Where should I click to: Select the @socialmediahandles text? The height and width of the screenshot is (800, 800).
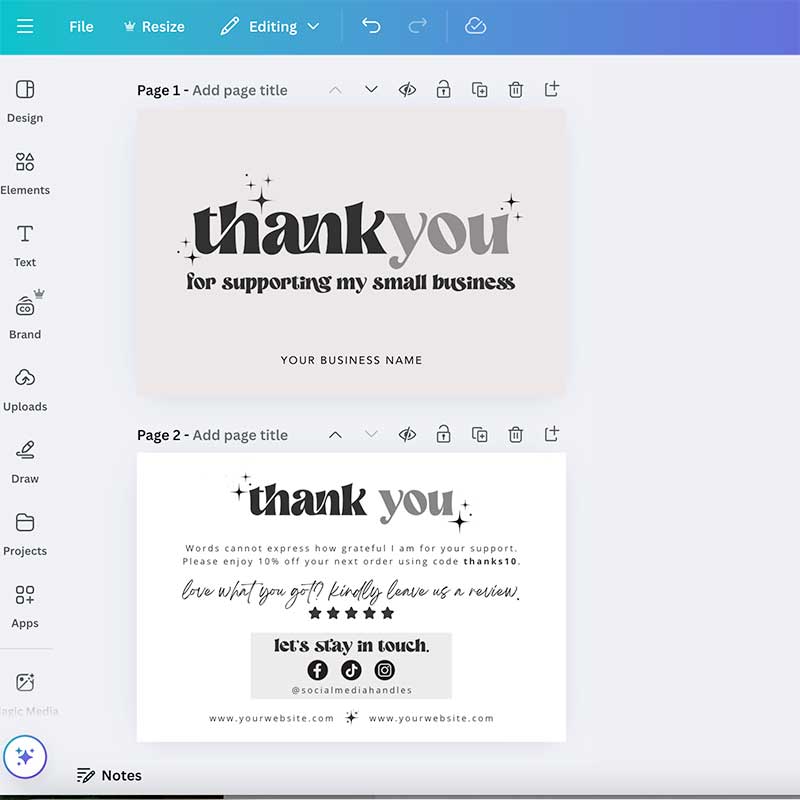click(x=352, y=690)
